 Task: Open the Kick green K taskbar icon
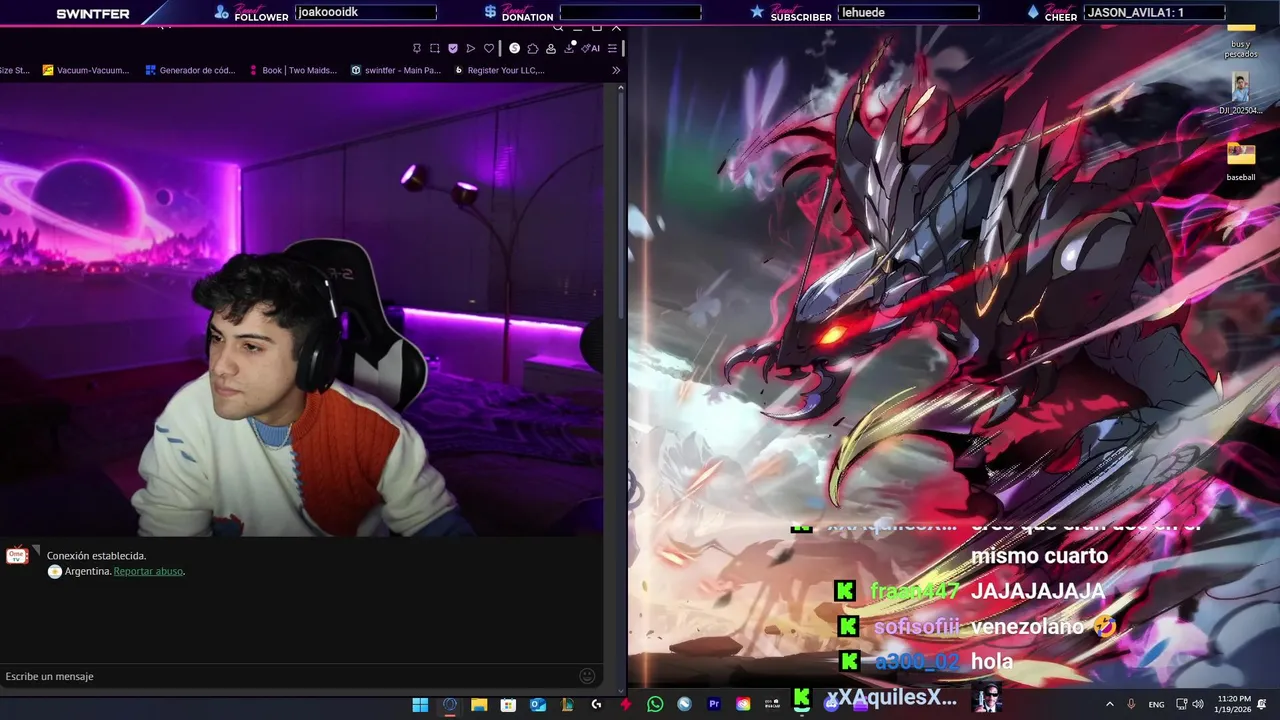[802, 700]
